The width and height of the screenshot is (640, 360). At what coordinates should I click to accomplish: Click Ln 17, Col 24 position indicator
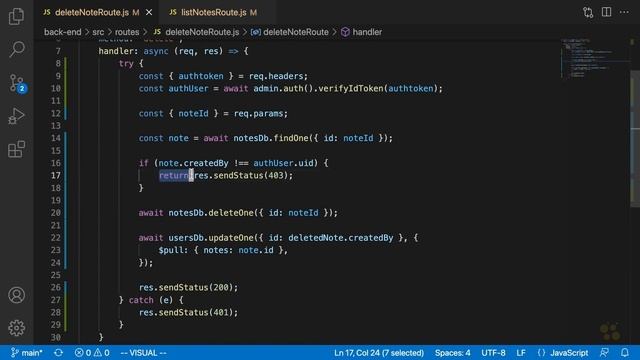(x=379, y=353)
